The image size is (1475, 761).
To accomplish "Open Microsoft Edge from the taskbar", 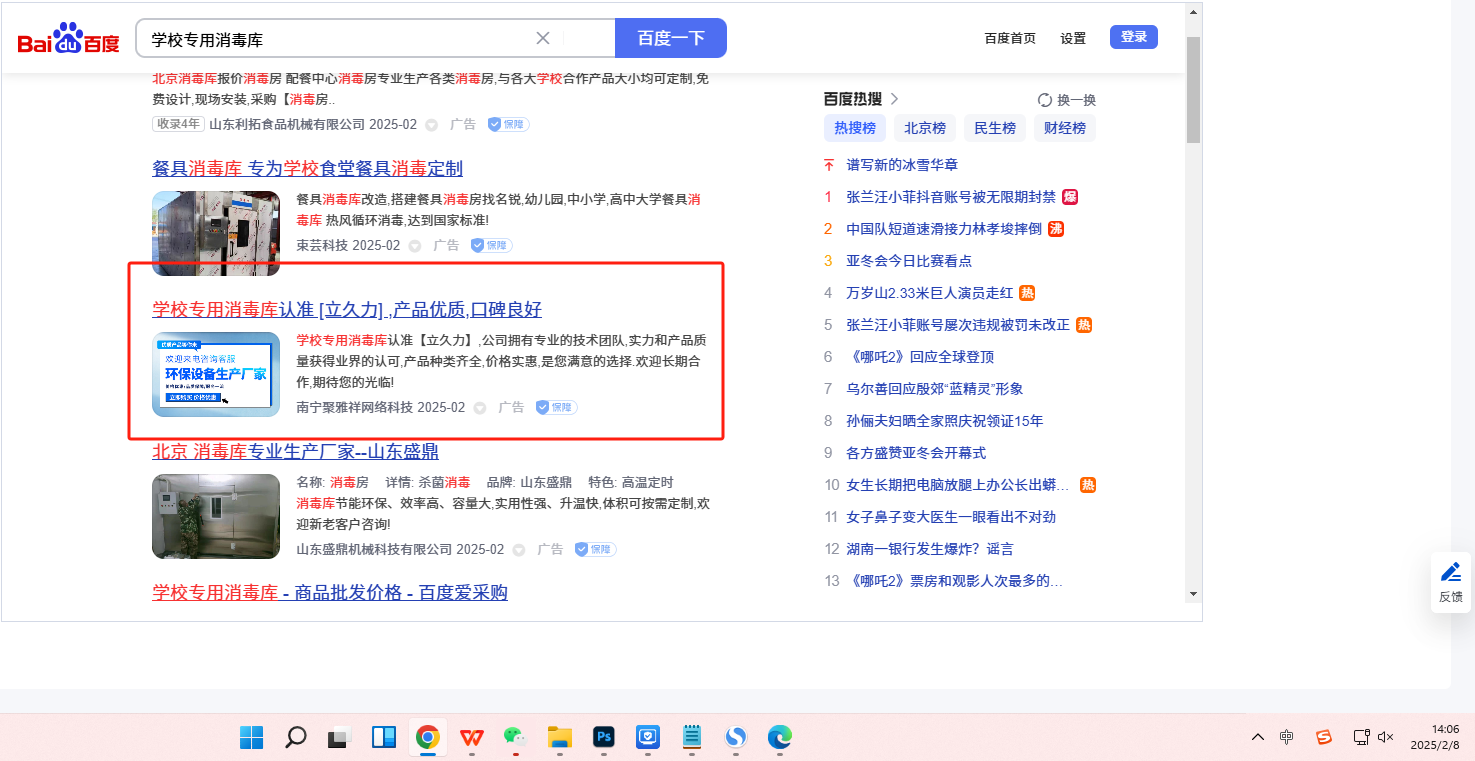I will pyautogui.click(x=779, y=738).
